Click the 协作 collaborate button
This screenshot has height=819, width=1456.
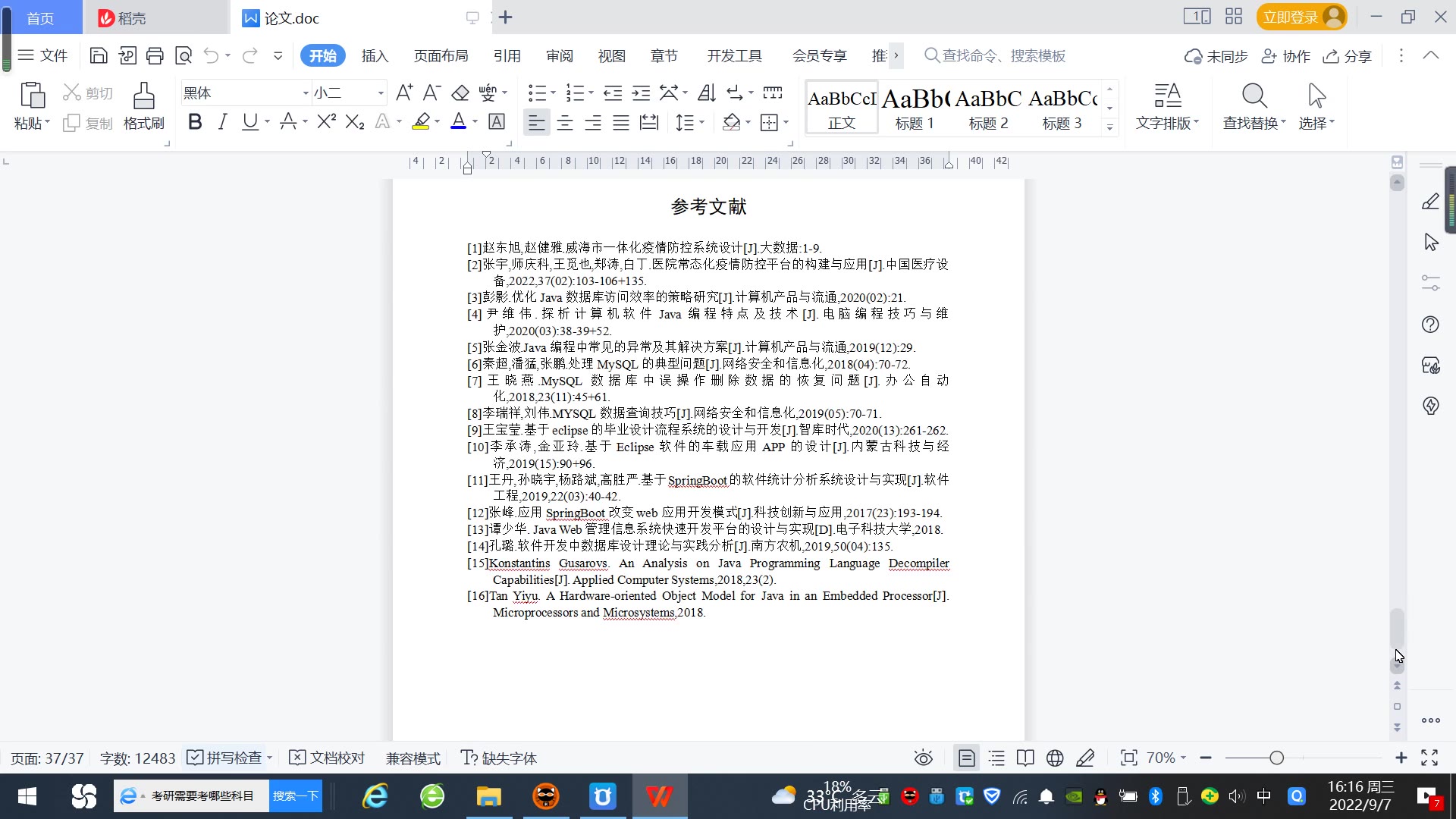click(1285, 55)
